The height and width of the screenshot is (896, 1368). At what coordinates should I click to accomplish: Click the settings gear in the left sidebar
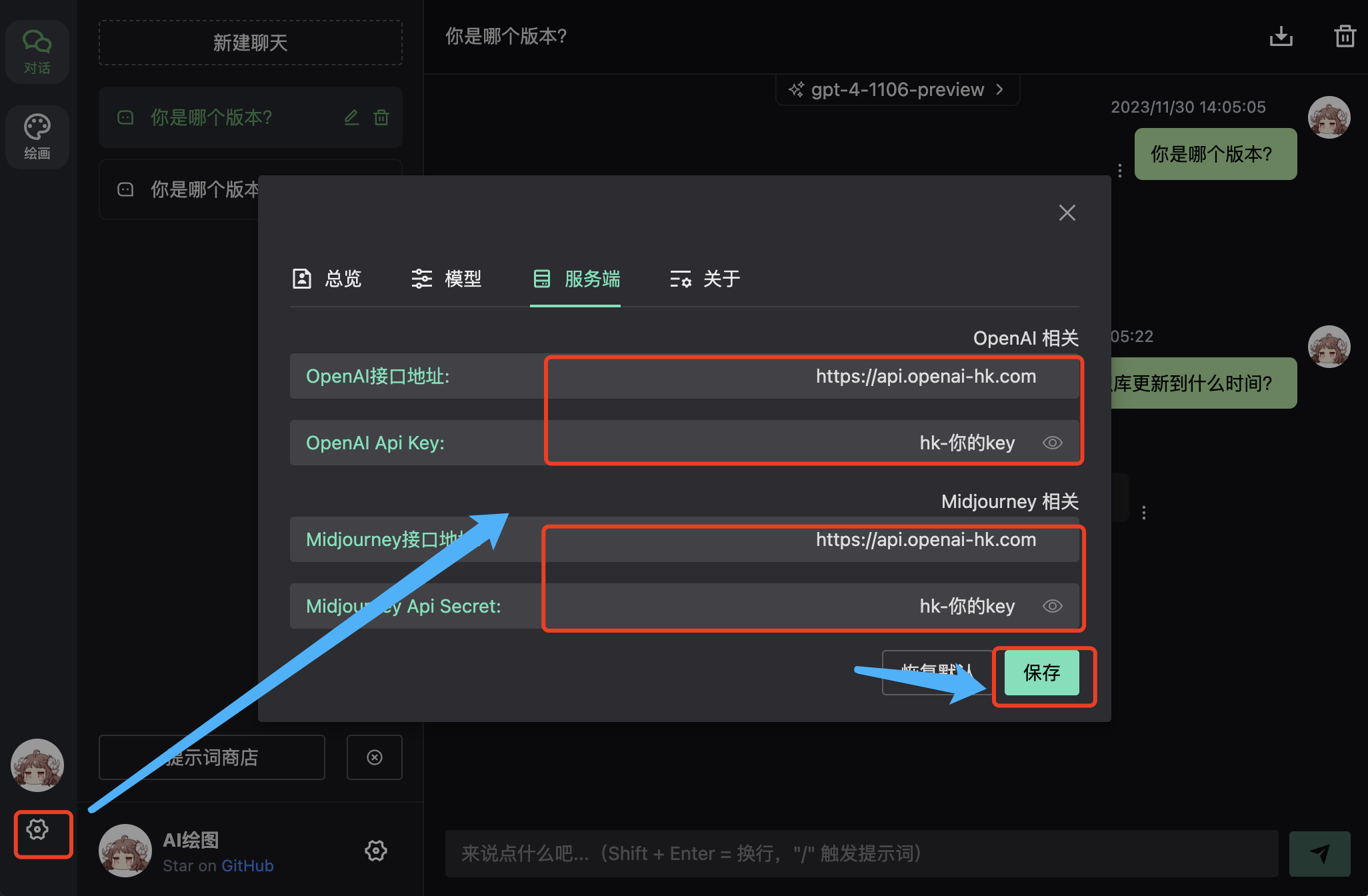[37, 829]
